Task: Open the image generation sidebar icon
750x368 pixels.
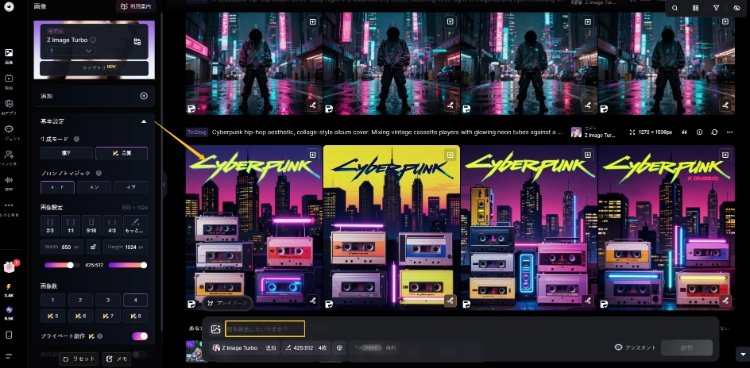Action: [9, 53]
